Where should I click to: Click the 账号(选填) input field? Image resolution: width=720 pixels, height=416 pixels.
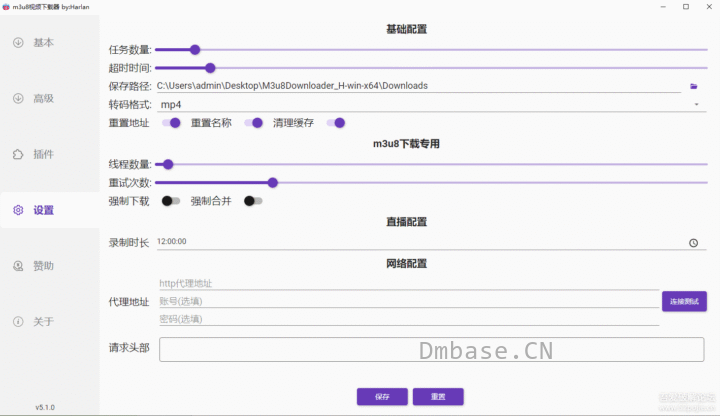409,301
